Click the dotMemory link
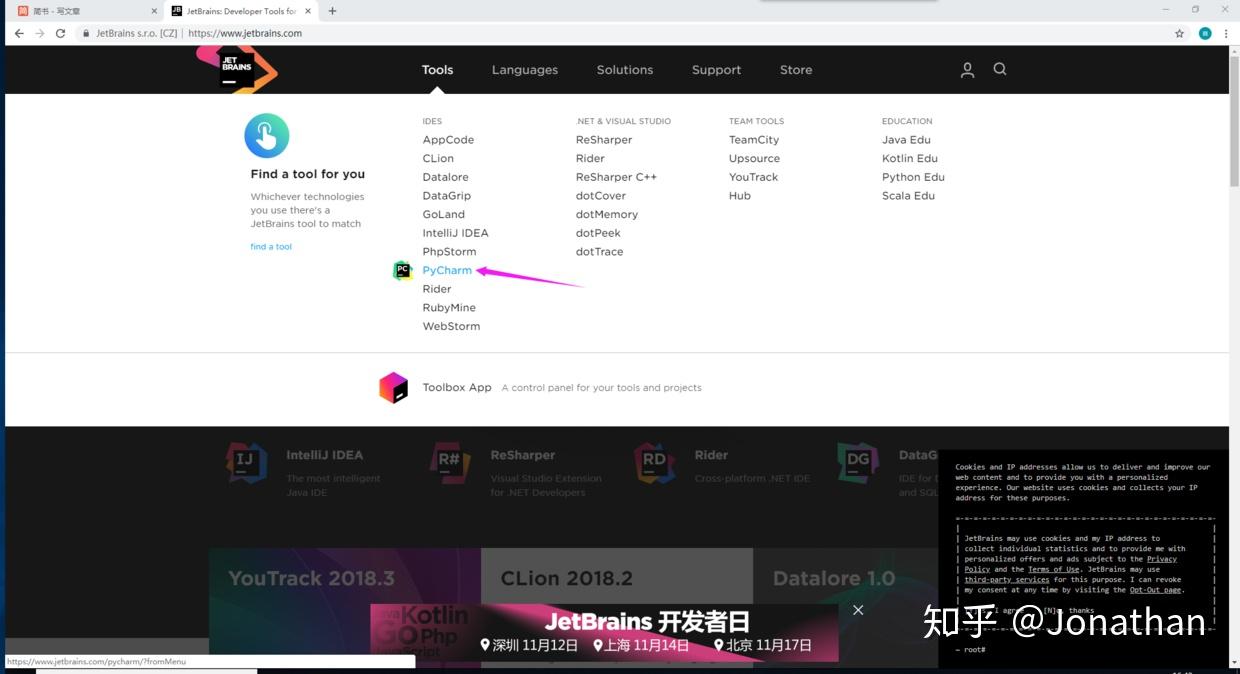The height and width of the screenshot is (674, 1240). point(606,214)
